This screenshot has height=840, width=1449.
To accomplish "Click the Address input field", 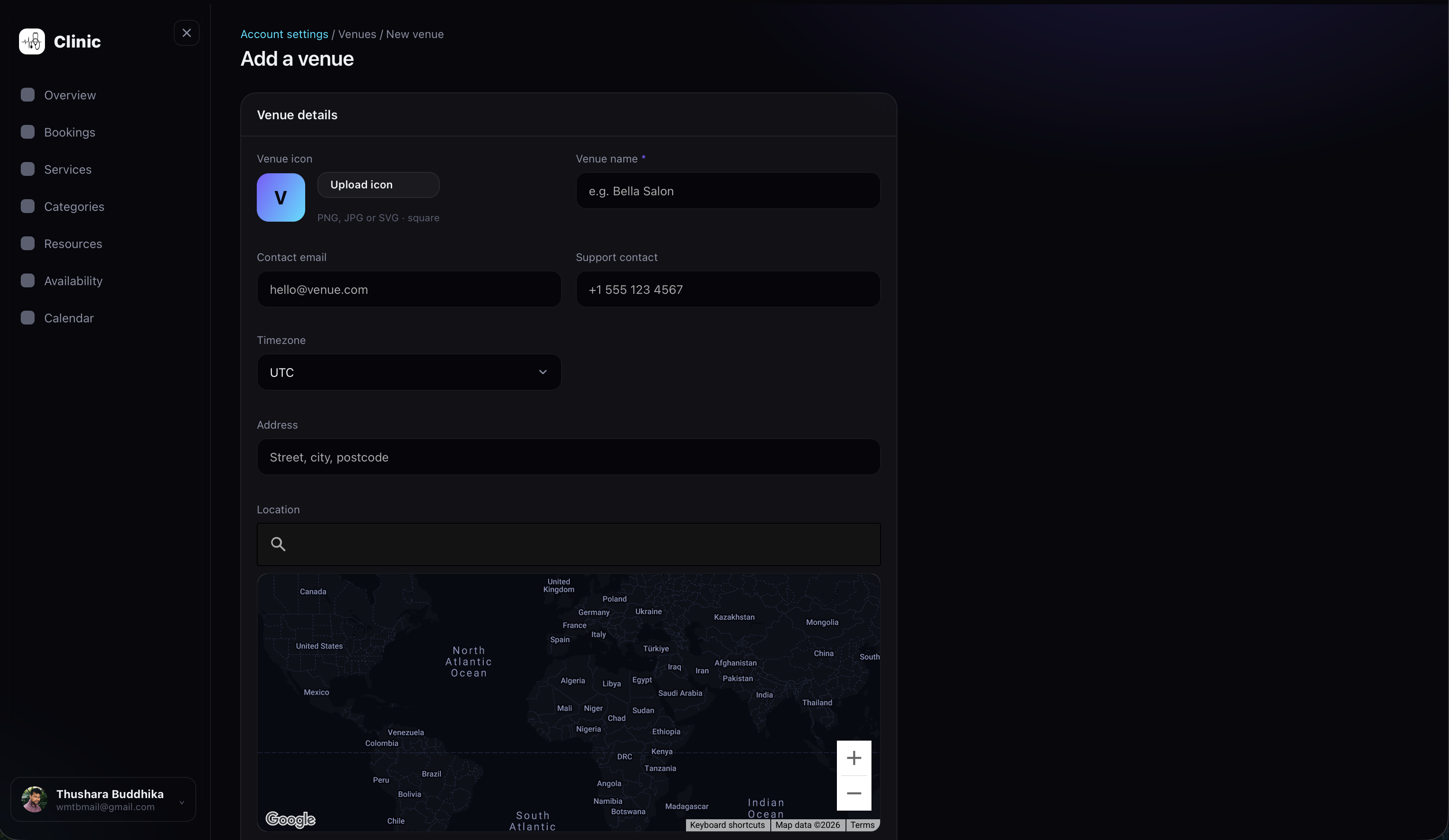I will pyautogui.click(x=569, y=457).
